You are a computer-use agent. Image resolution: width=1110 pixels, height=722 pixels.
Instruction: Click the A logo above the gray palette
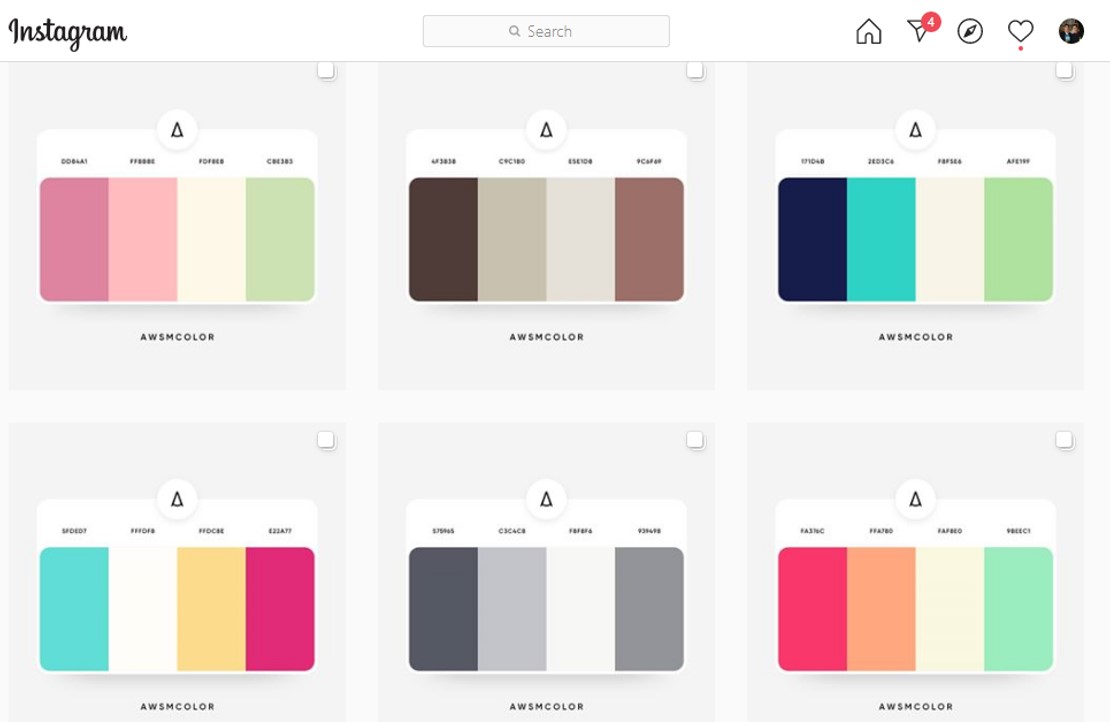[x=547, y=499]
